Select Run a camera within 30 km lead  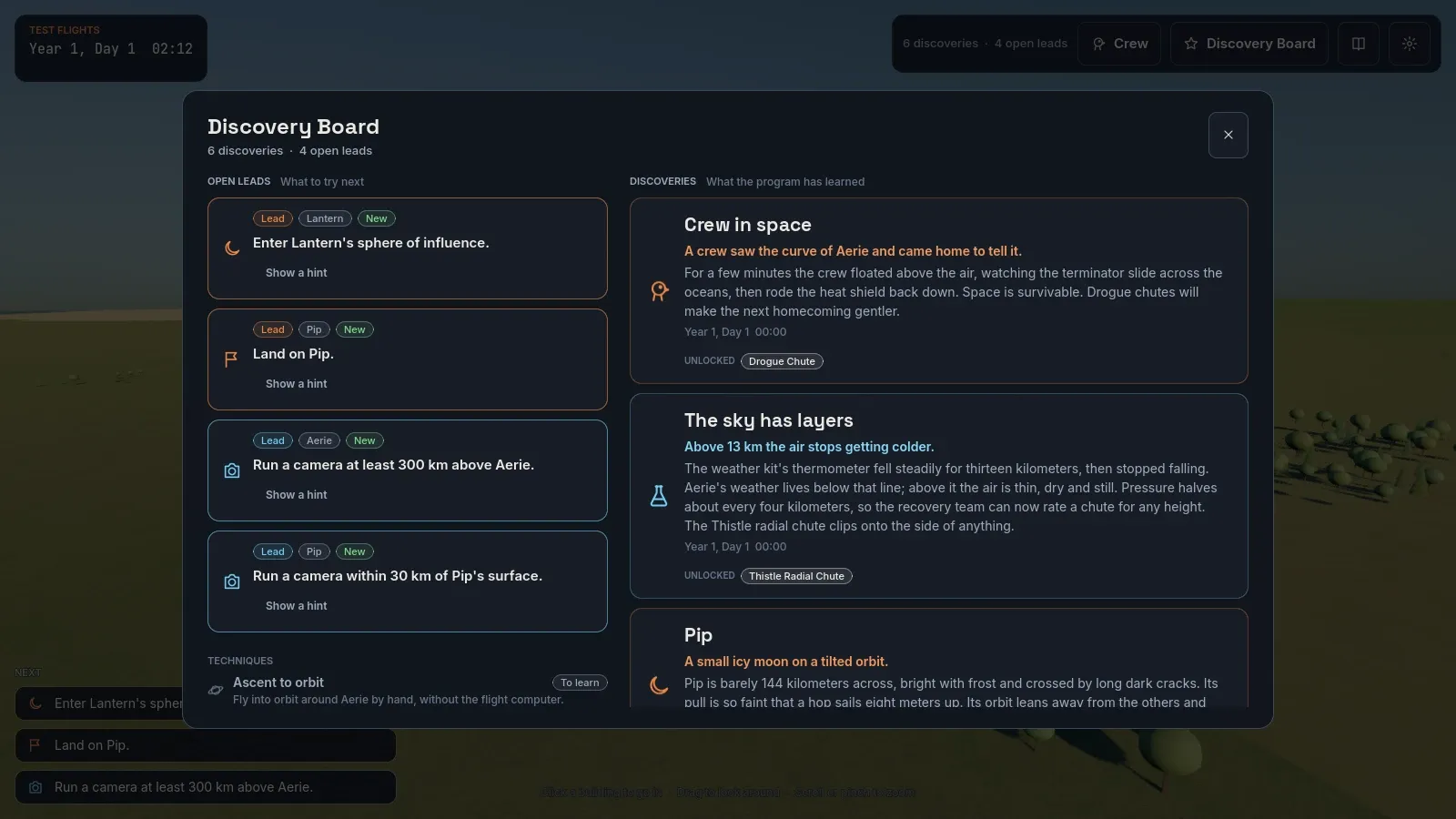point(398,576)
